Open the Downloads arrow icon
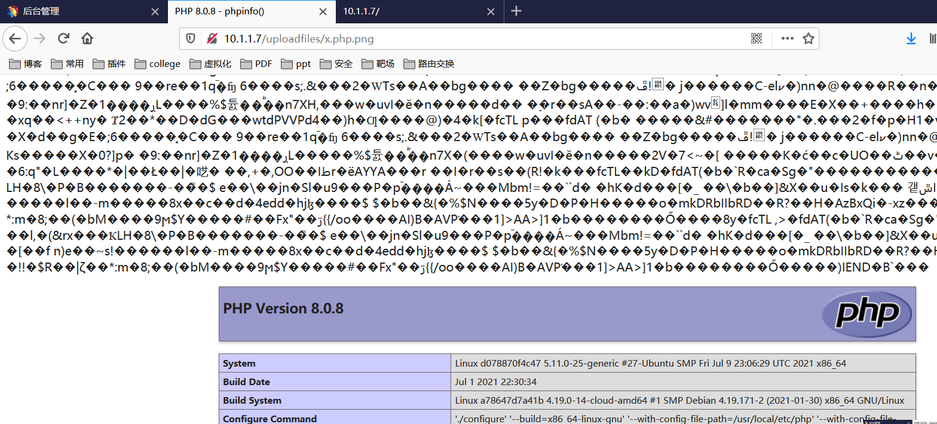Viewport: 937px width, 424px height. point(911,39)
